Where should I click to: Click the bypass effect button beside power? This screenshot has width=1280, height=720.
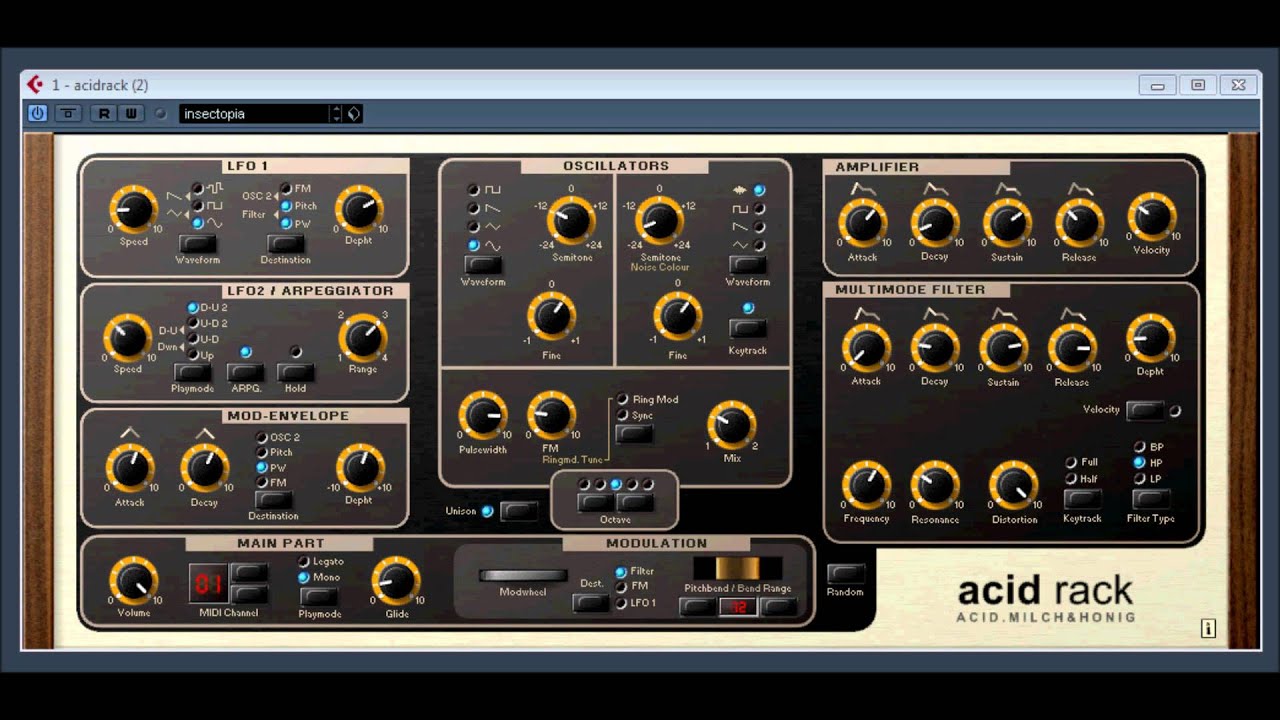[x=68, y=113]
